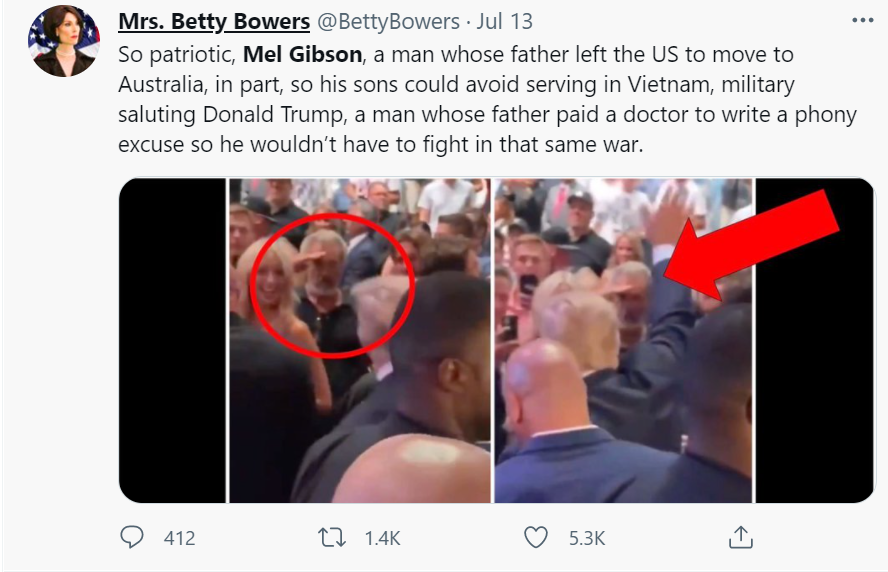This screenshot has width=888, height=572.
Task: Open the three-dot more options menu
Action: [x=862, y=20]
